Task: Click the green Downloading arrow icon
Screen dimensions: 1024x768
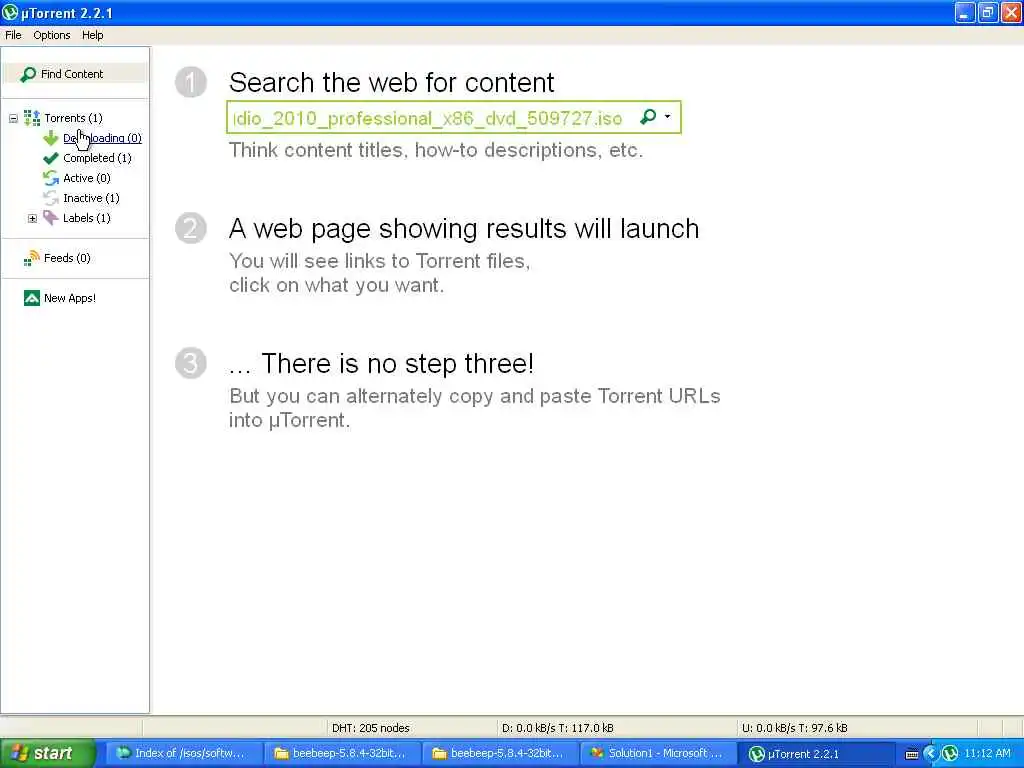Action: pos(50,138)
